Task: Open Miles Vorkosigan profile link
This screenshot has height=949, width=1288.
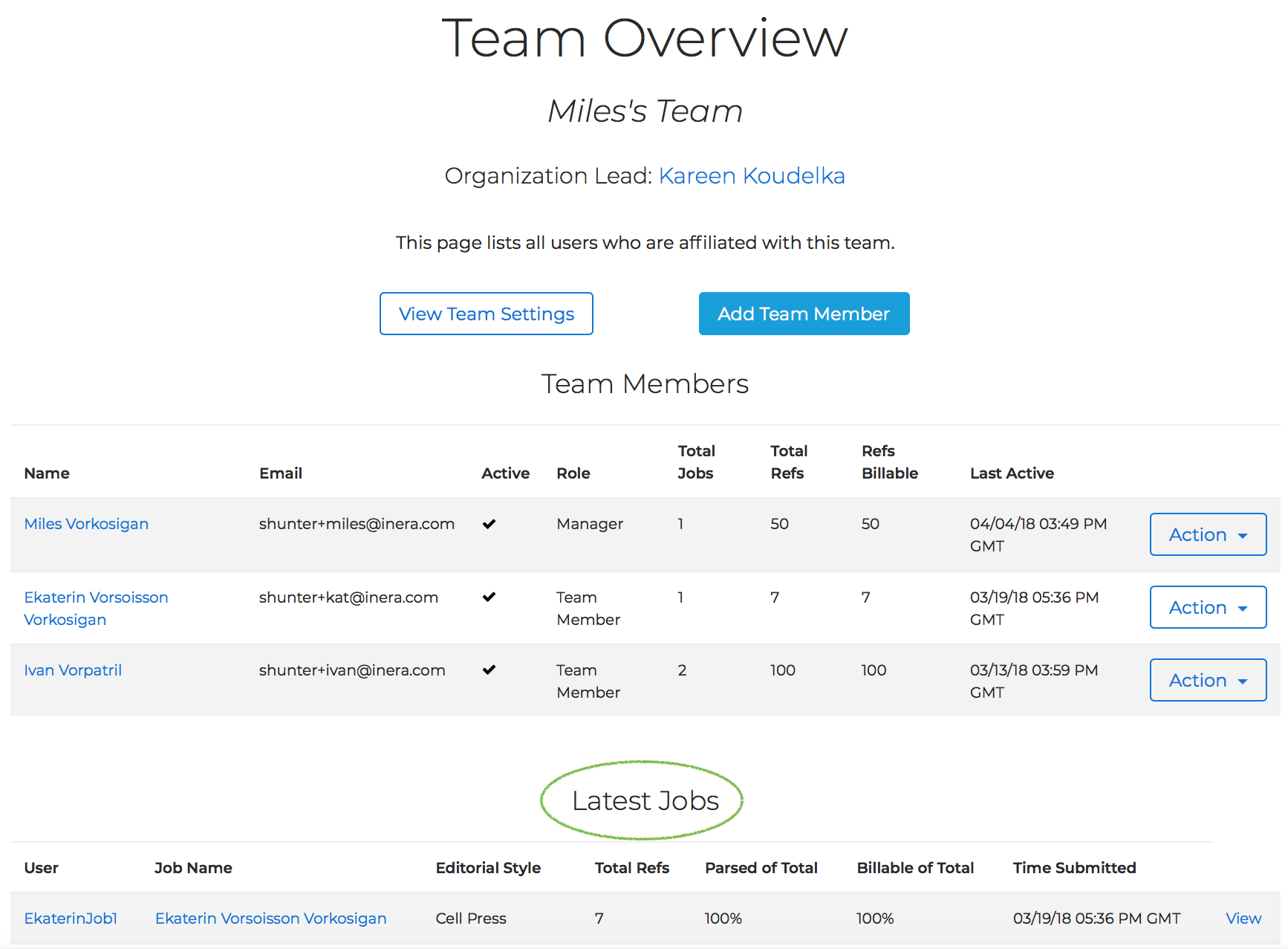Action: pos(86,524)
